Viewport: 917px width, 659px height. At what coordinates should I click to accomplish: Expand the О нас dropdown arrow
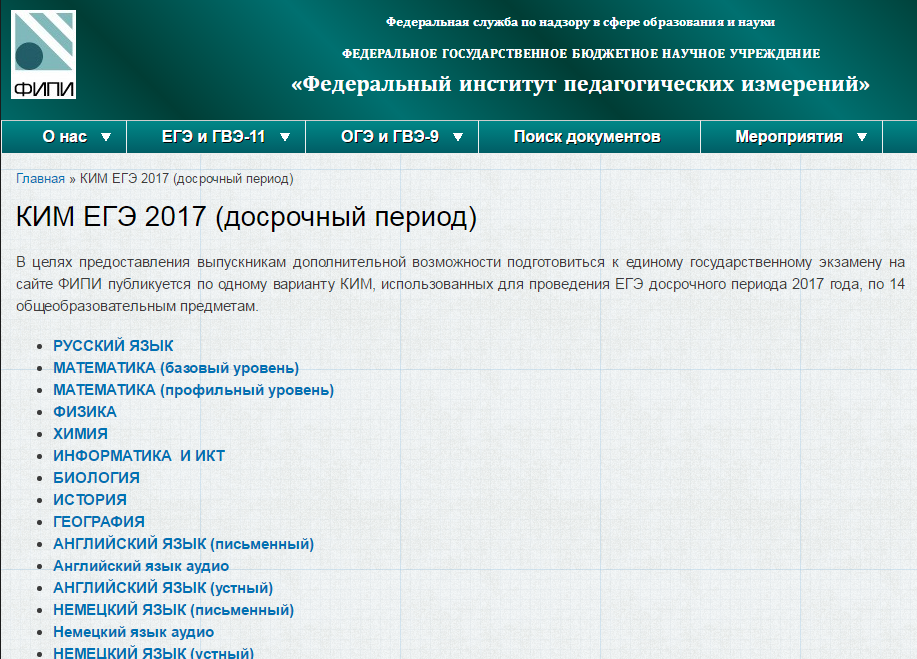(106, 137)
